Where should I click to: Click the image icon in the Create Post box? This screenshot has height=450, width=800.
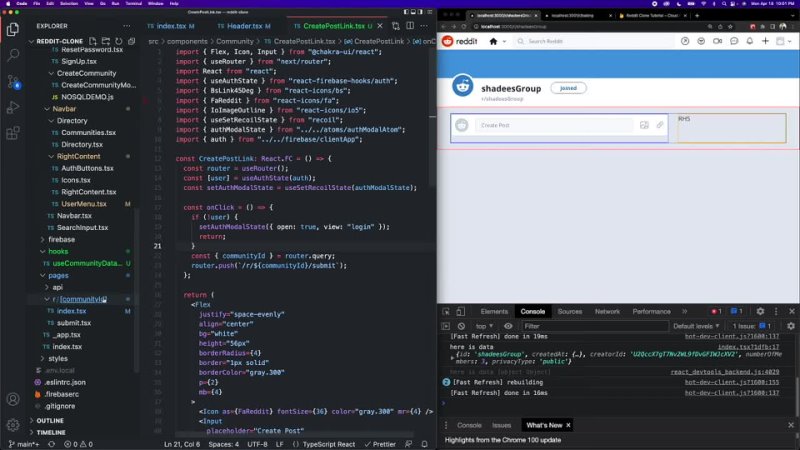644,125
